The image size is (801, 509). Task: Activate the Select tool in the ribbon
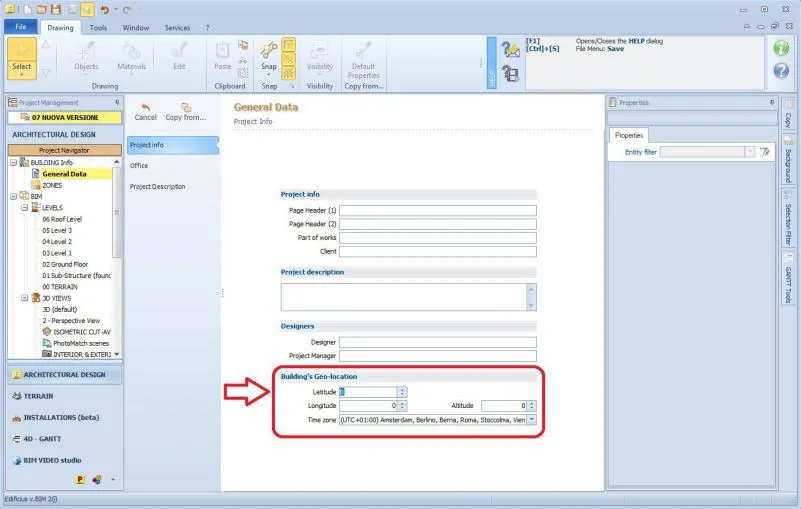click(21, 57)
